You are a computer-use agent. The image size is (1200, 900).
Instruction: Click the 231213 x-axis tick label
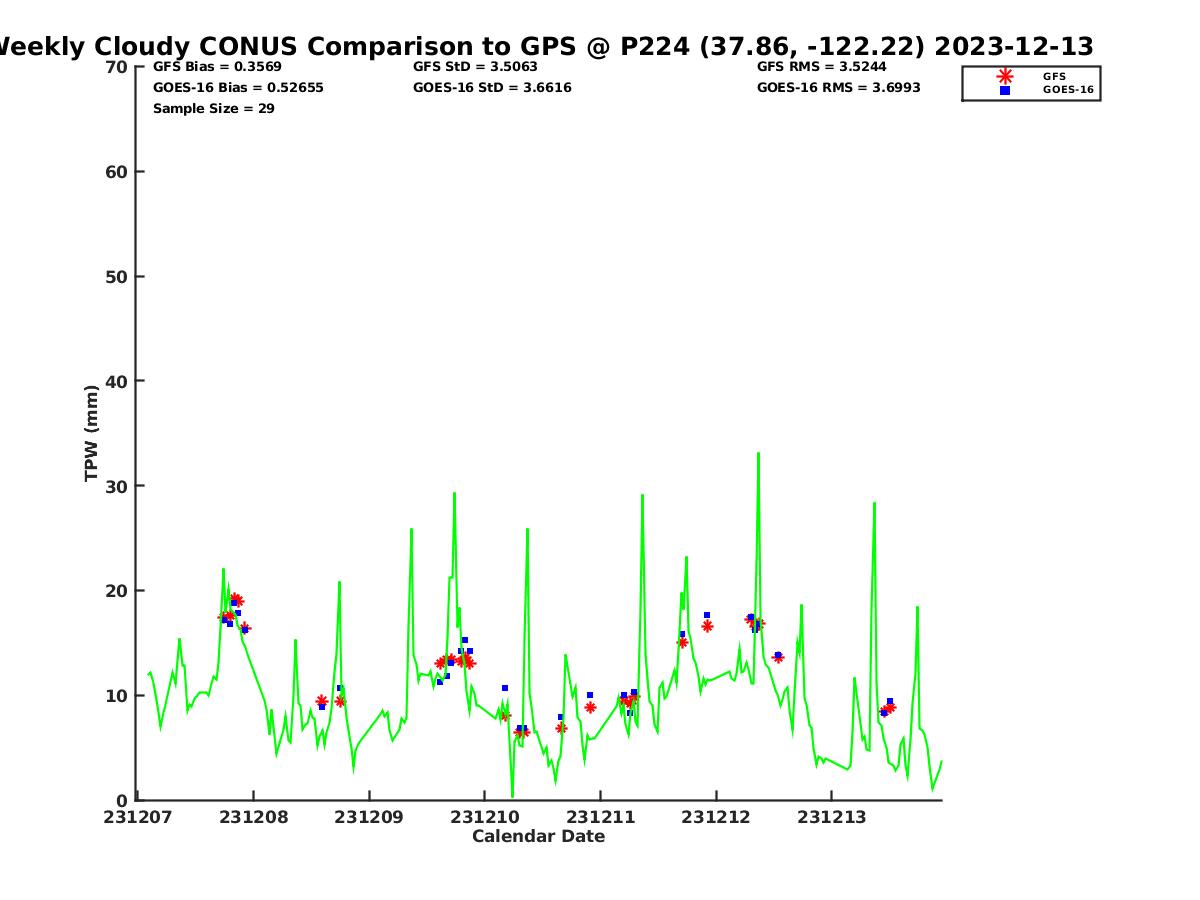831,818
